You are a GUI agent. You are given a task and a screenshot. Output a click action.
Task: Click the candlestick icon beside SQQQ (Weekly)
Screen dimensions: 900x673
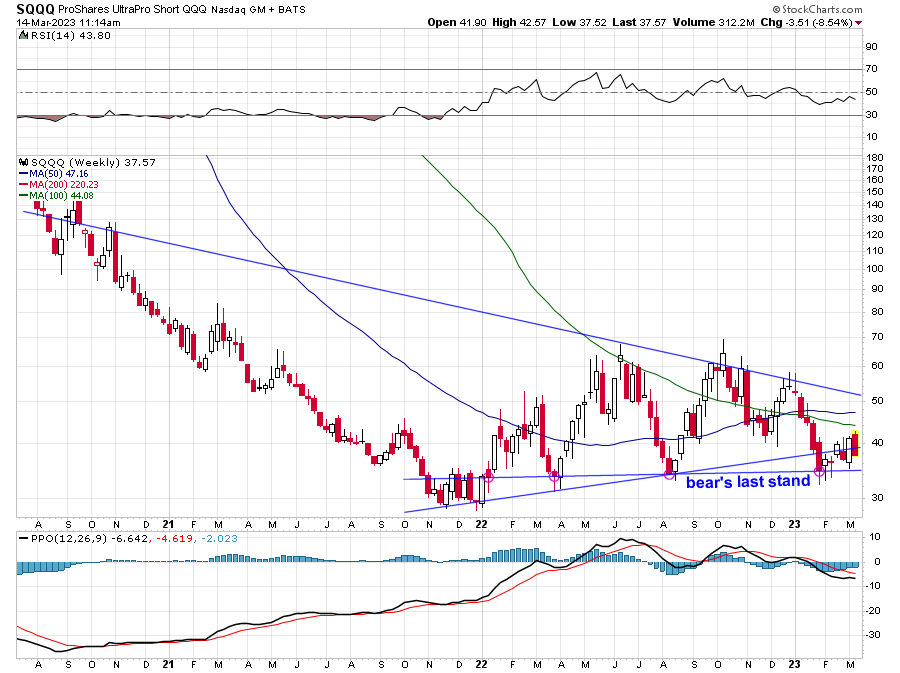[24, 162]
